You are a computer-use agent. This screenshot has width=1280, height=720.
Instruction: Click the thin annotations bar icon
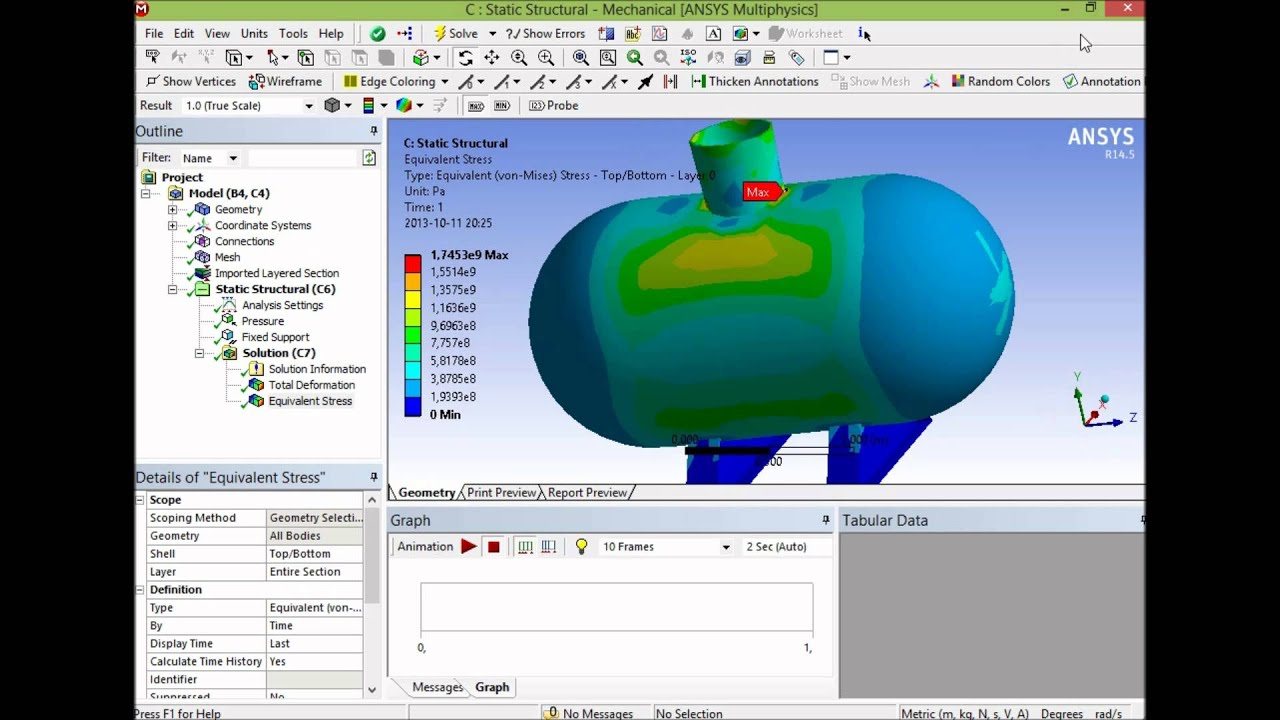[x=670, y=82]
